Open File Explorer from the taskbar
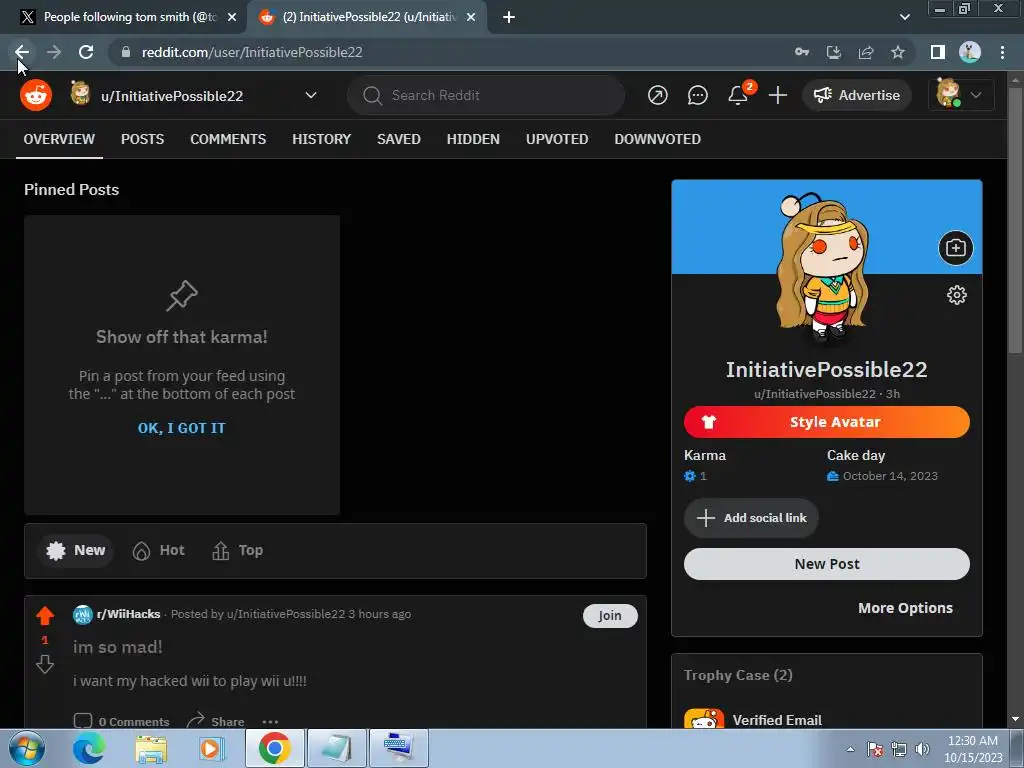The image size is (1024, 768). tap(151, 749)
